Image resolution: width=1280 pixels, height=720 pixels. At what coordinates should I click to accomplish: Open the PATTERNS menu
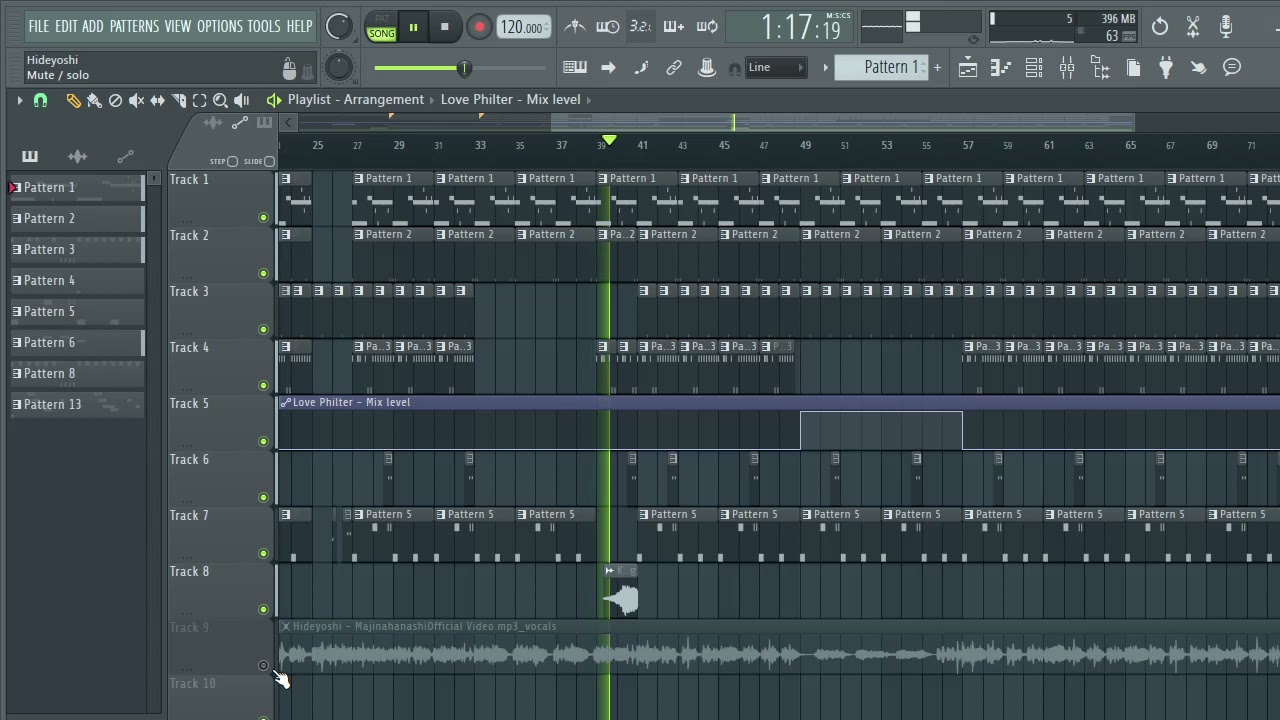(134, 26)
